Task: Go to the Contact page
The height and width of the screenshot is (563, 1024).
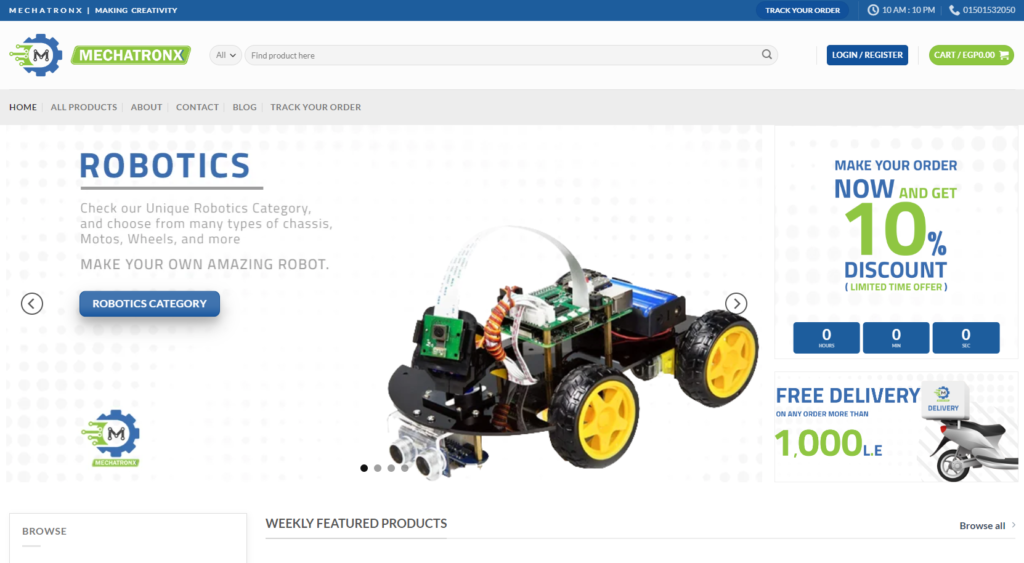Action: 197,107
